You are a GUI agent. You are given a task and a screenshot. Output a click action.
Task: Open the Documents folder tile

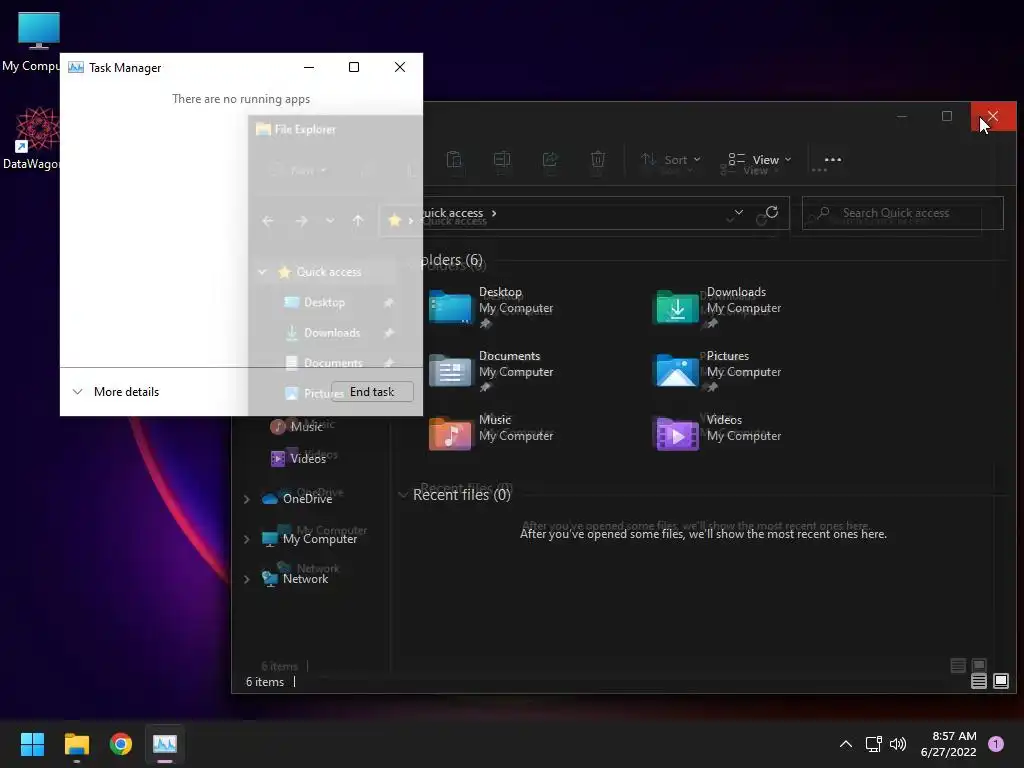pos(491,371)
